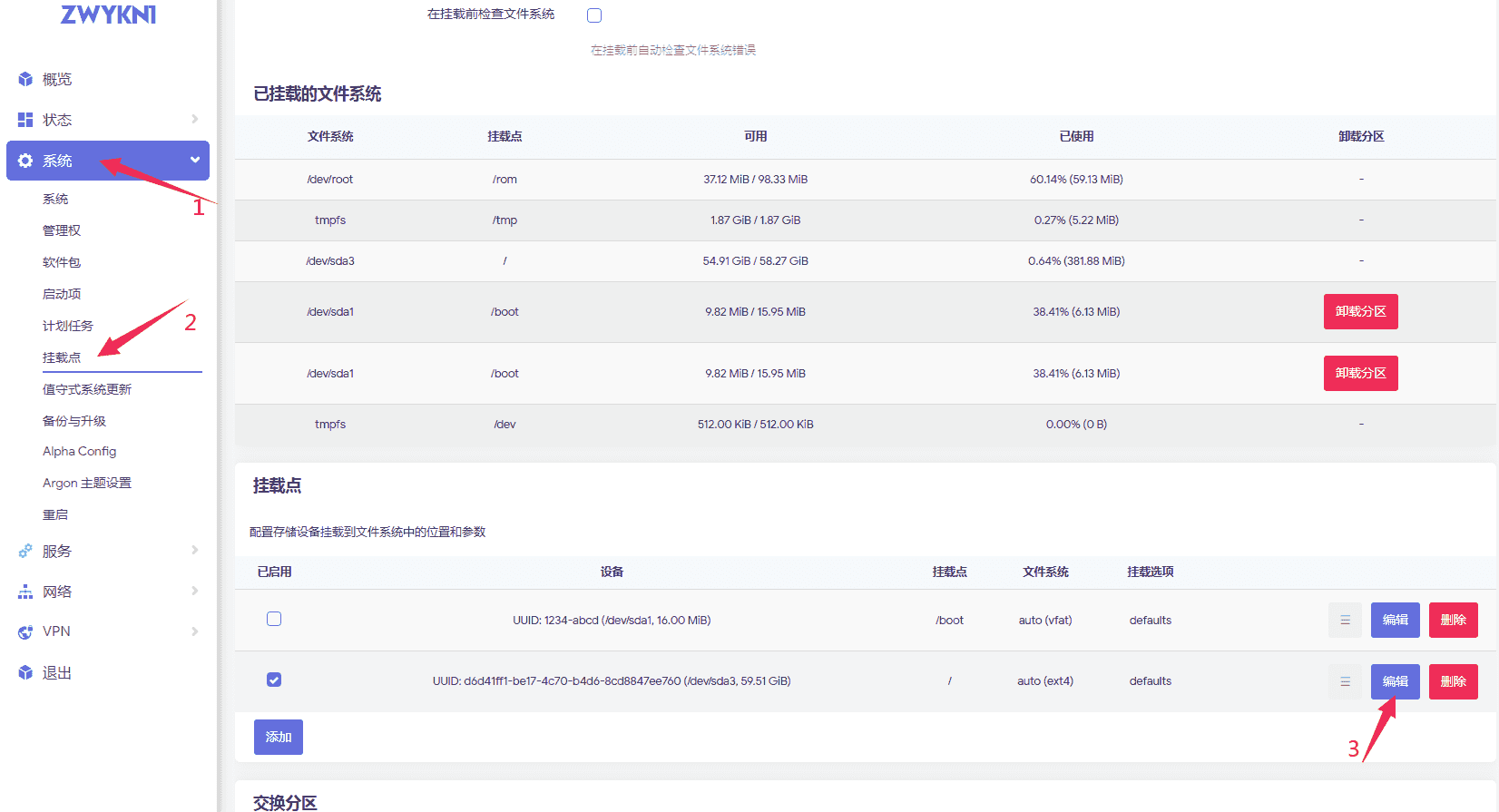Open Argon 主题设置 submenu item
This screenshot has width=1499, height=812.
point(87,483)
